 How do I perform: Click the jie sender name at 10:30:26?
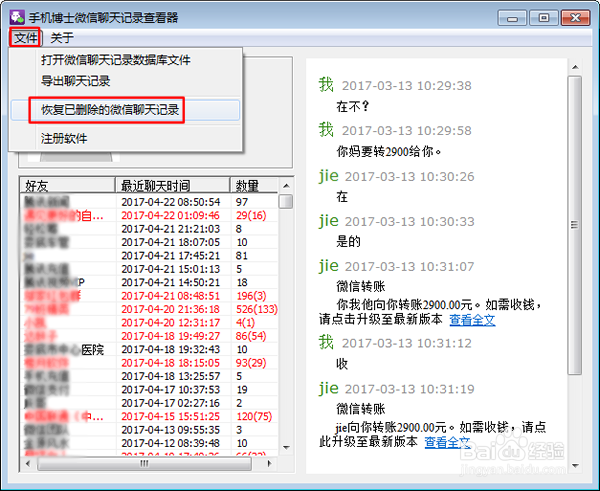click(x=329, y=176)
